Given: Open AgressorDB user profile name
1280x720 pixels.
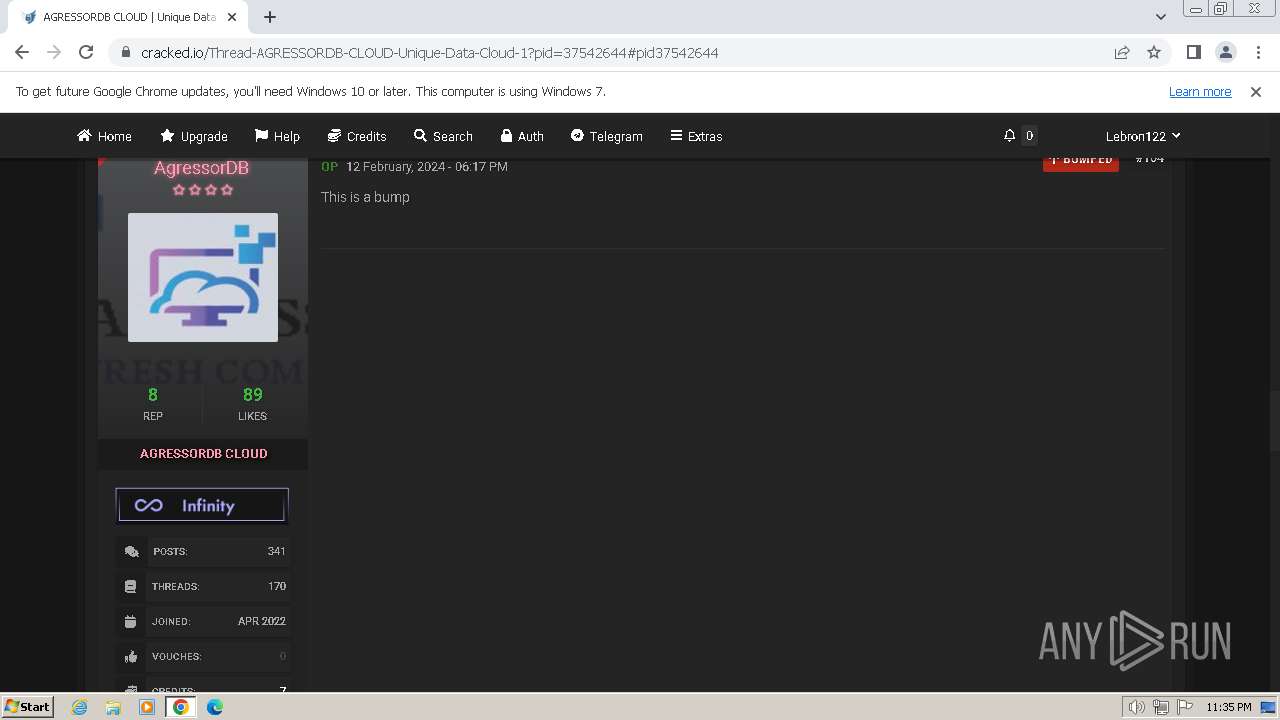Looking at the screenshot, I should (202, 168).
